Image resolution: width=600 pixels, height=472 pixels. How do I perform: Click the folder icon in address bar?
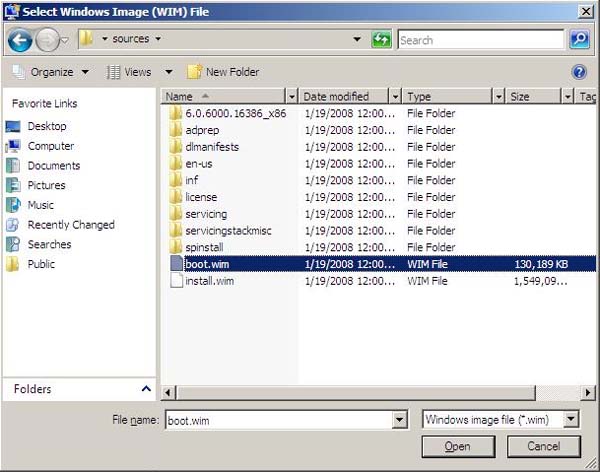tap(87, 39)
